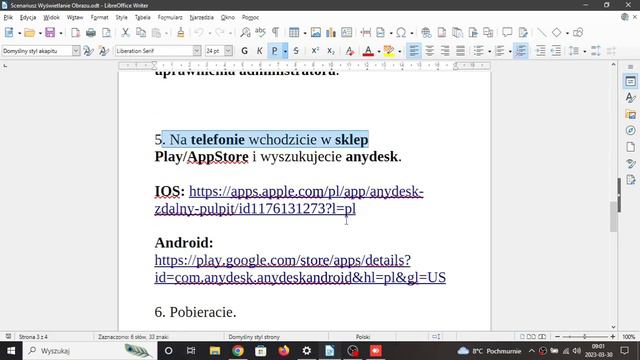Click the Cut scissors icon
640x360 pixels.
125,33
